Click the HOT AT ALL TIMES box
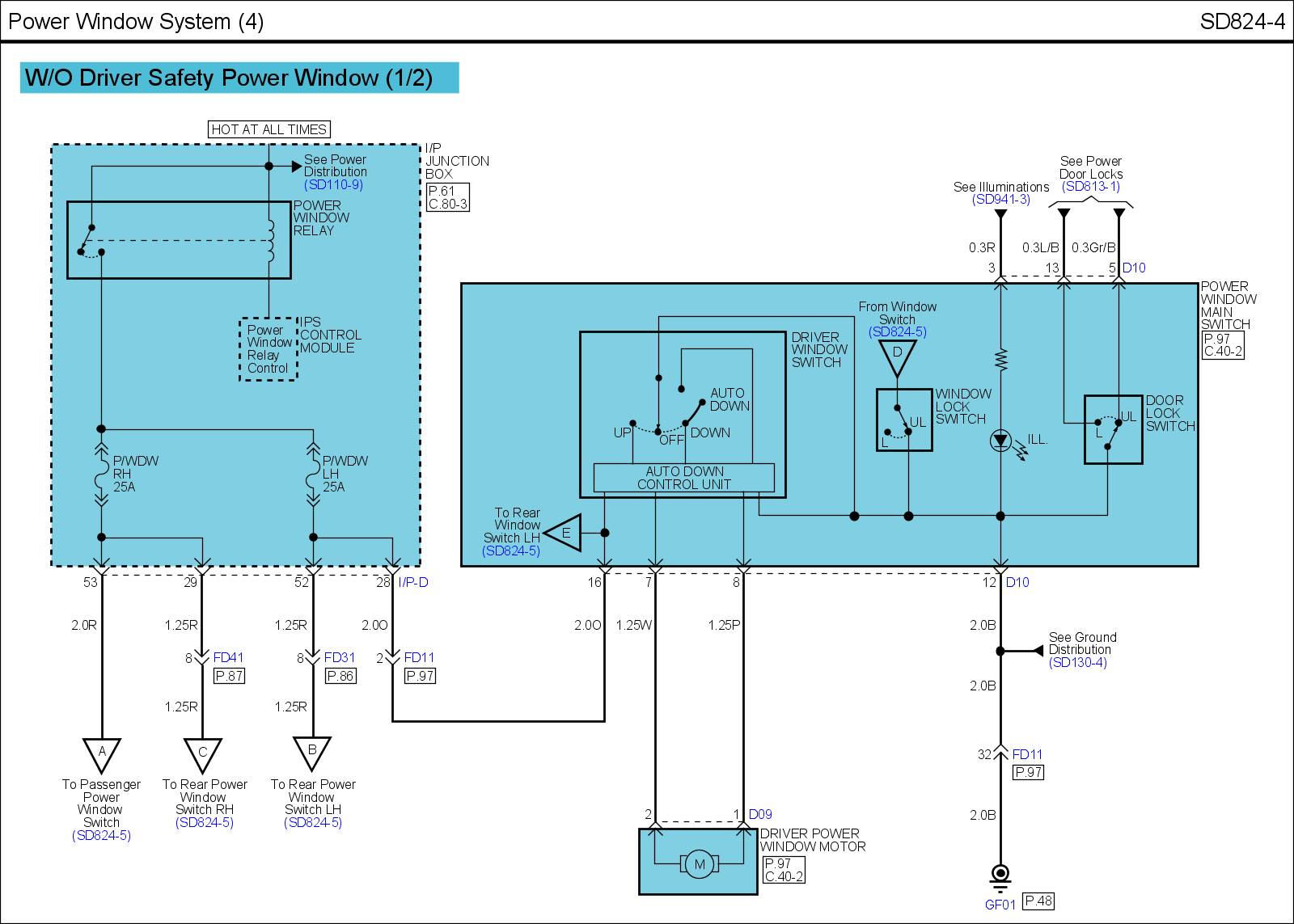The width and height of the screenshot is (1294, 924). (x=269, y=129)
